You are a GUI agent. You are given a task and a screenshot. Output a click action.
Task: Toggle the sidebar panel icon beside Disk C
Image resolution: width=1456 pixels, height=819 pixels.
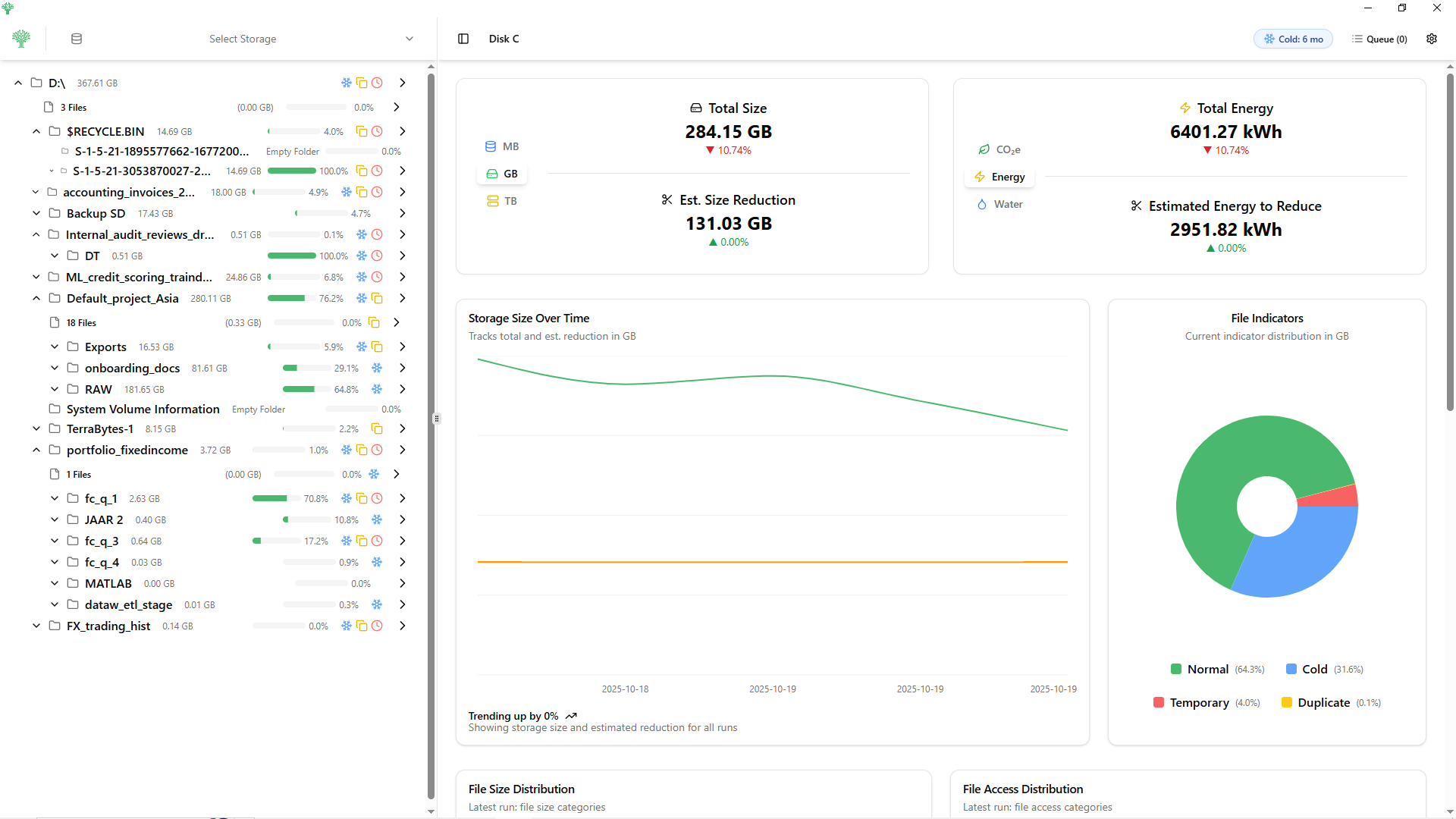pos(463,39)
